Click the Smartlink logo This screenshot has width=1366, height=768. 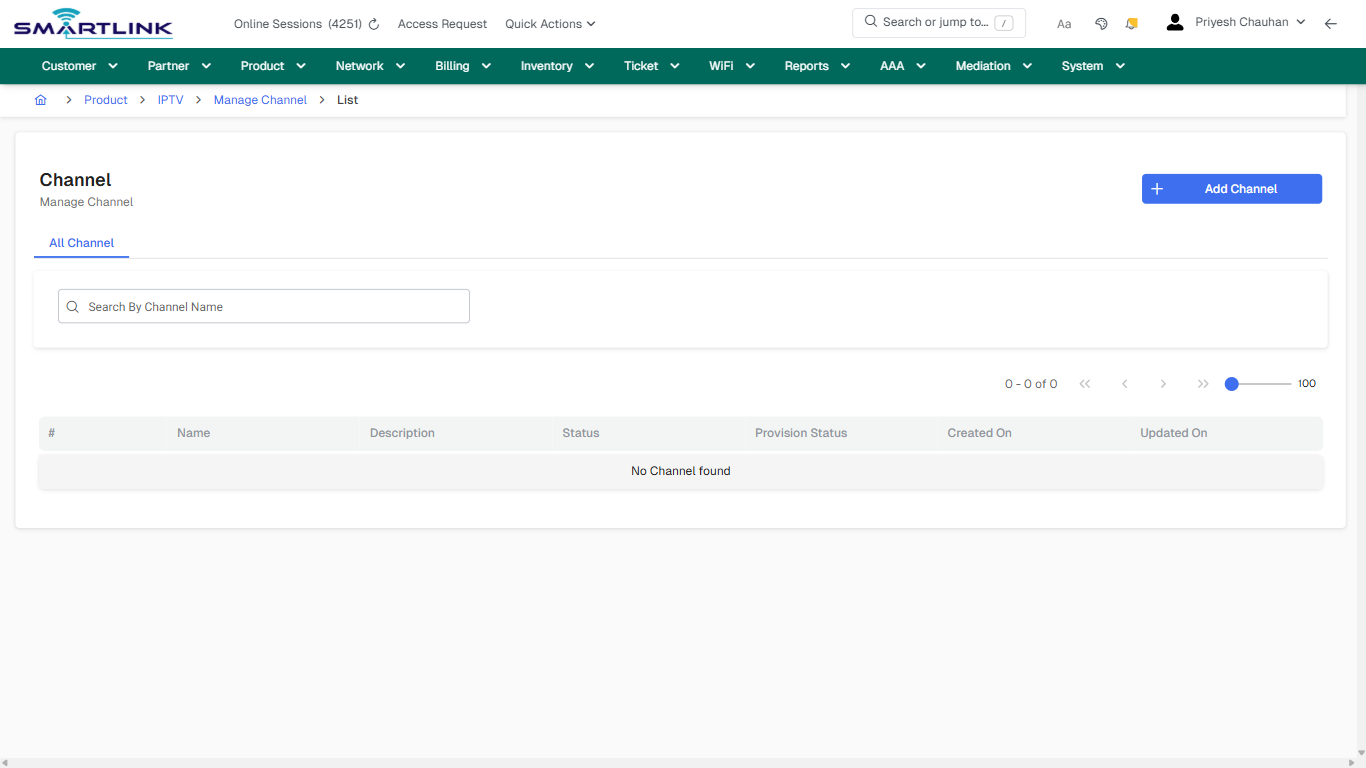[x=92, y=22]
